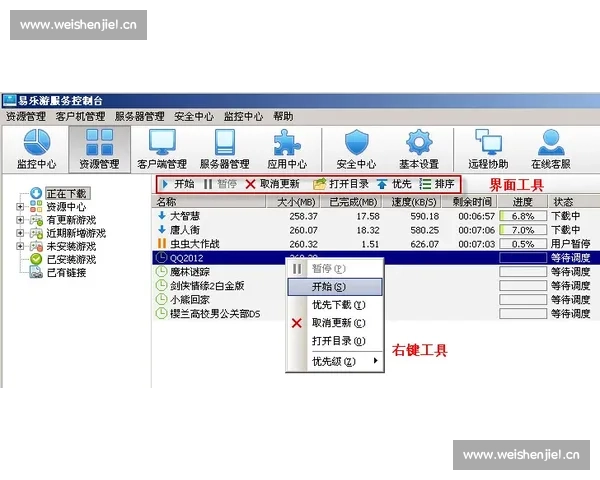Select 有更新游戏 tree node
Image resolution: width=600 pixels, height=480 pixels.
[x=71, y=220]
